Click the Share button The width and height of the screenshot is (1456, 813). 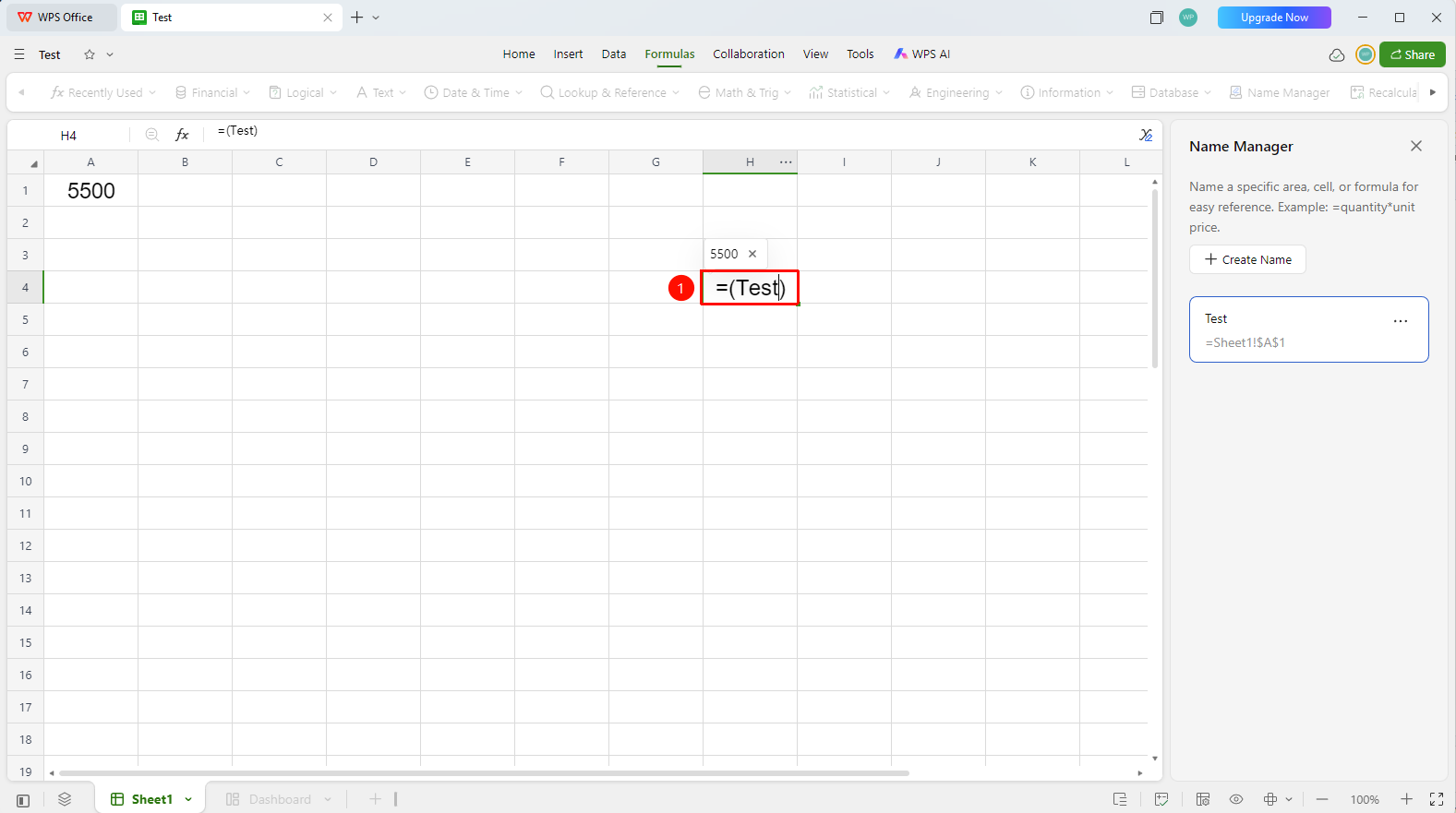[x=1413, y=54]
